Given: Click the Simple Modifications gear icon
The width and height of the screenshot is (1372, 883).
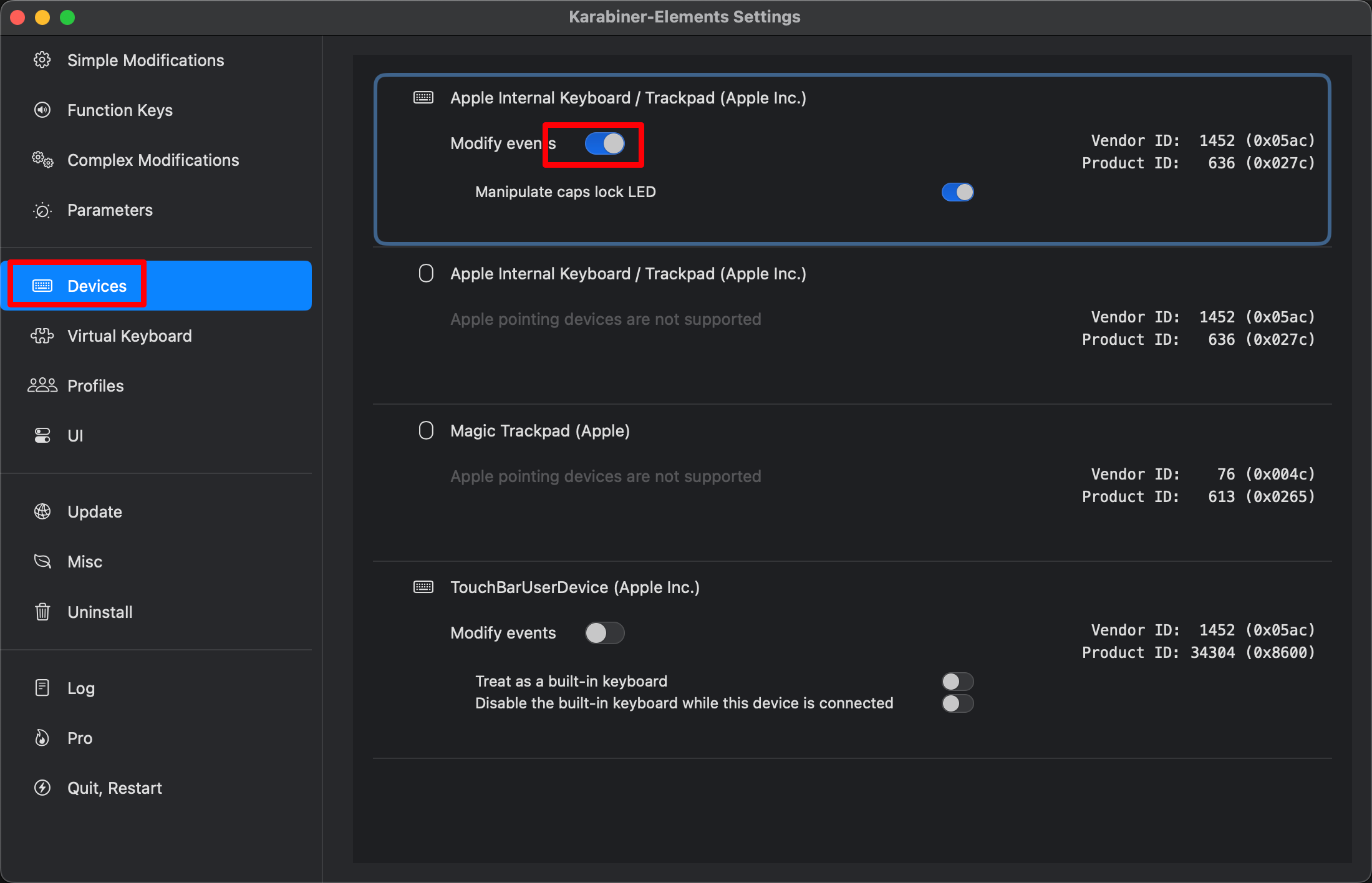Looking at the screenshot, I should click(x=42, y=60).
